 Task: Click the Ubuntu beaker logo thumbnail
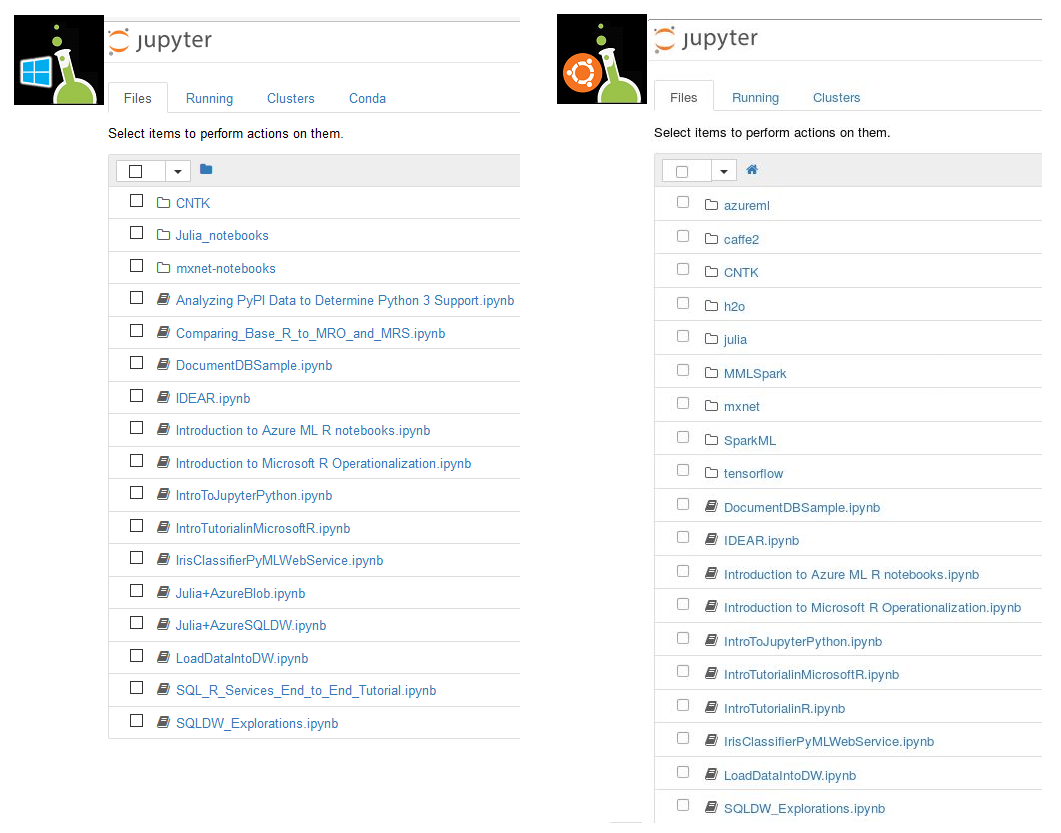click(x=601, y=58)
